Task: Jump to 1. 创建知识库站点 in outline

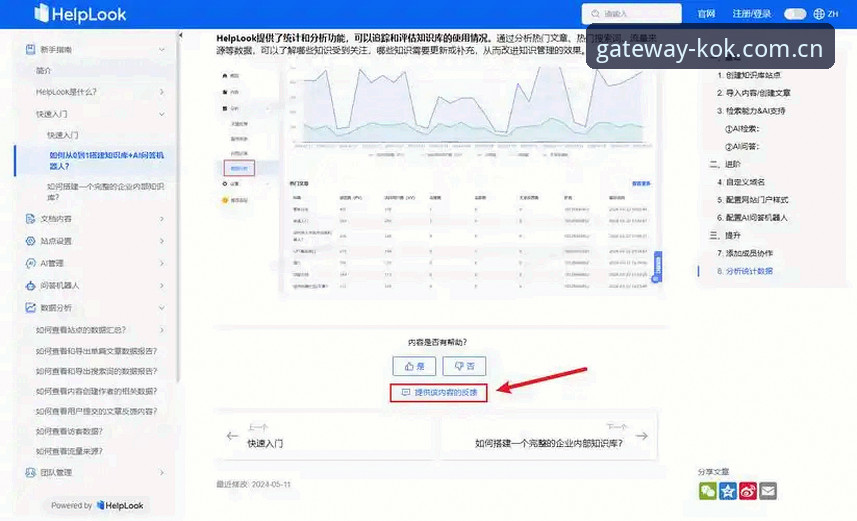Action: tap(749, 75)
